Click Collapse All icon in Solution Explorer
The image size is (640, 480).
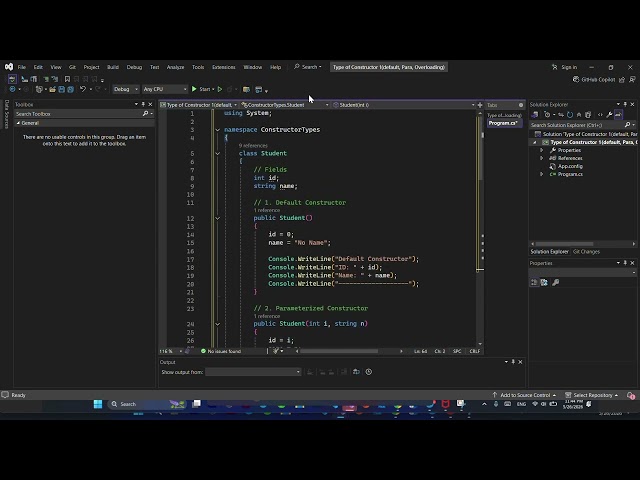(x=579, y=115)
